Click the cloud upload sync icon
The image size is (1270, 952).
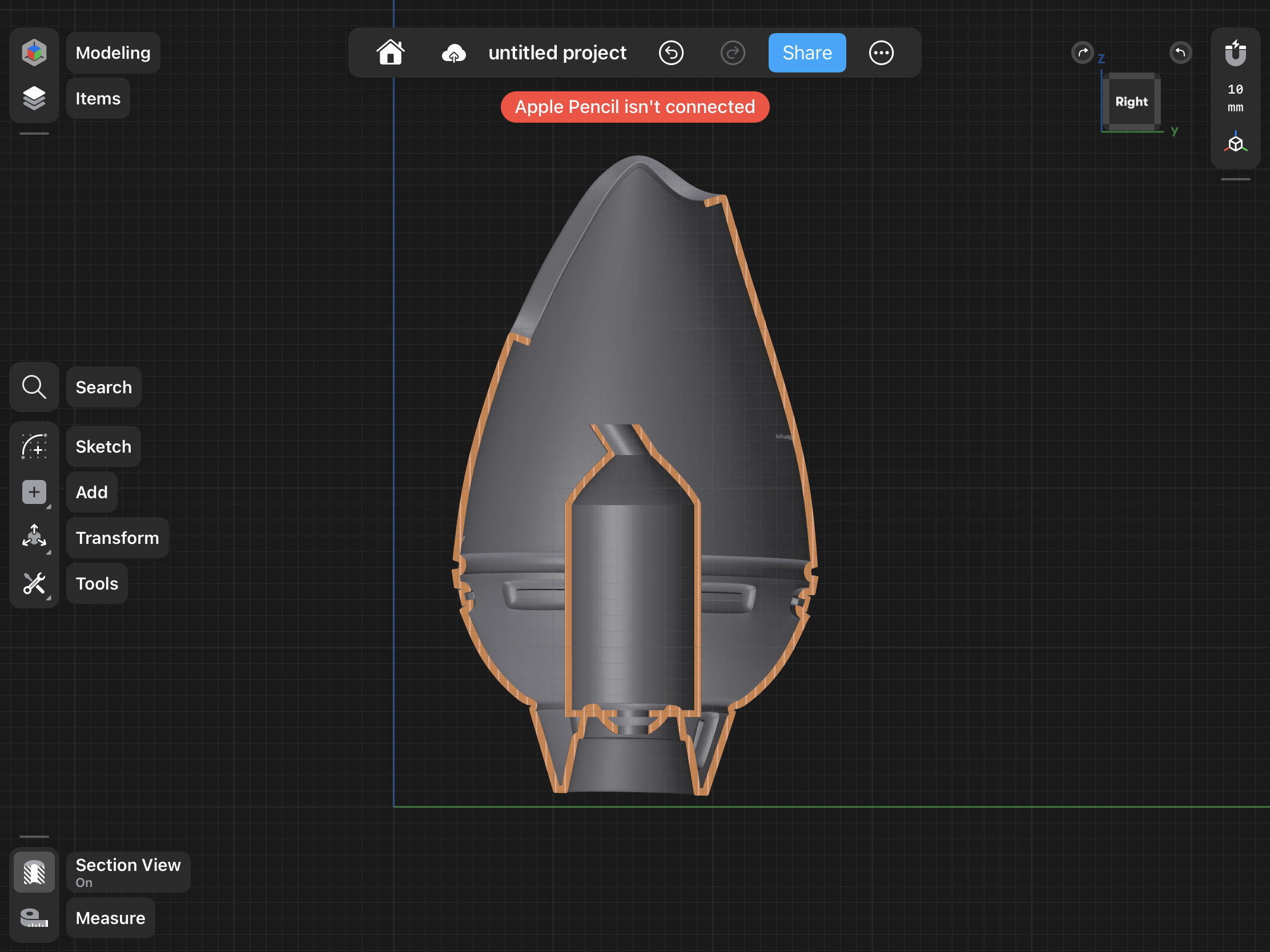453,54
